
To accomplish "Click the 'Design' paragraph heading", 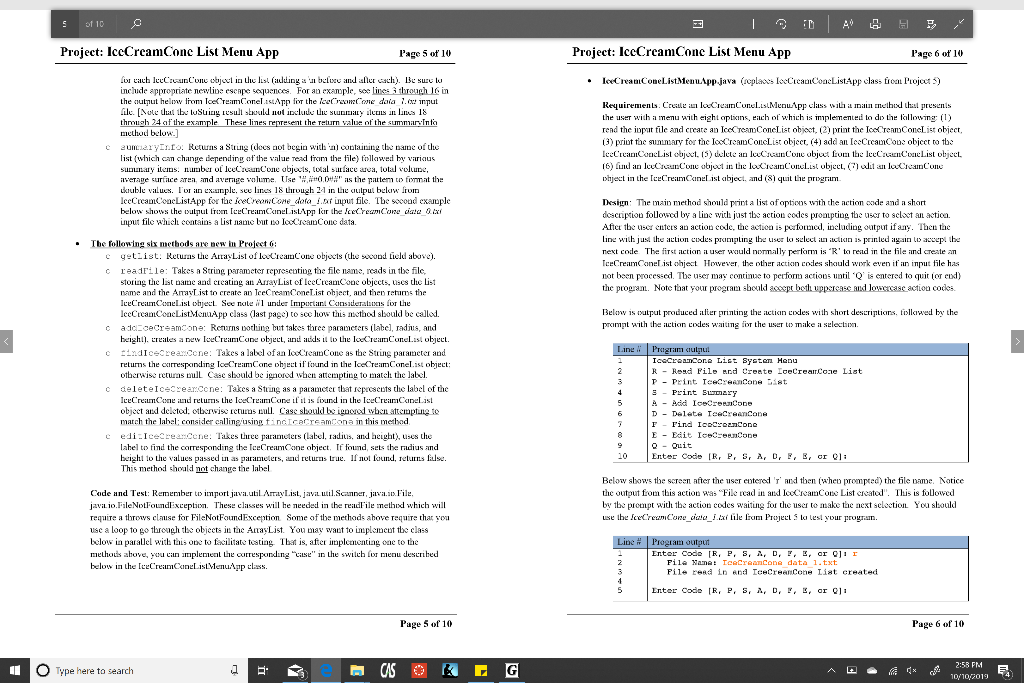I will point(616,202).
